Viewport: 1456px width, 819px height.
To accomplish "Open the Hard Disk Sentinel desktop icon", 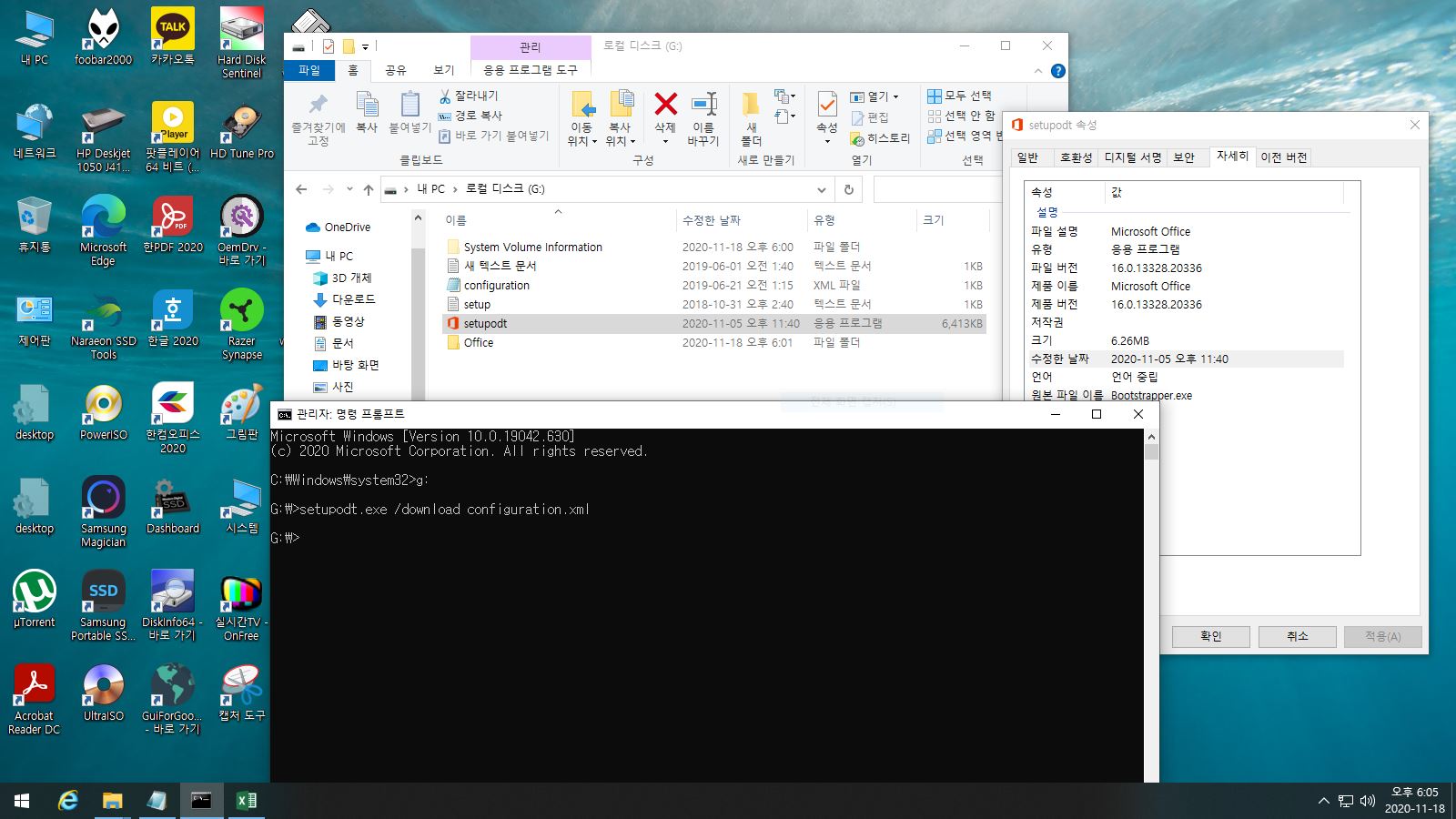I will [x=241, y=44].
